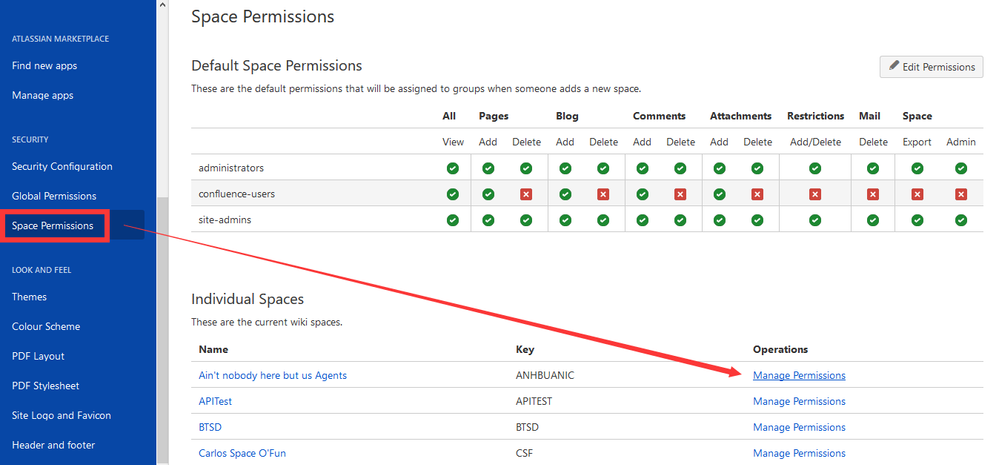Click confluence-users Attachments Delete red cross icon
Viewport: 999px width, 465px height.
click(x=757, y=194)
